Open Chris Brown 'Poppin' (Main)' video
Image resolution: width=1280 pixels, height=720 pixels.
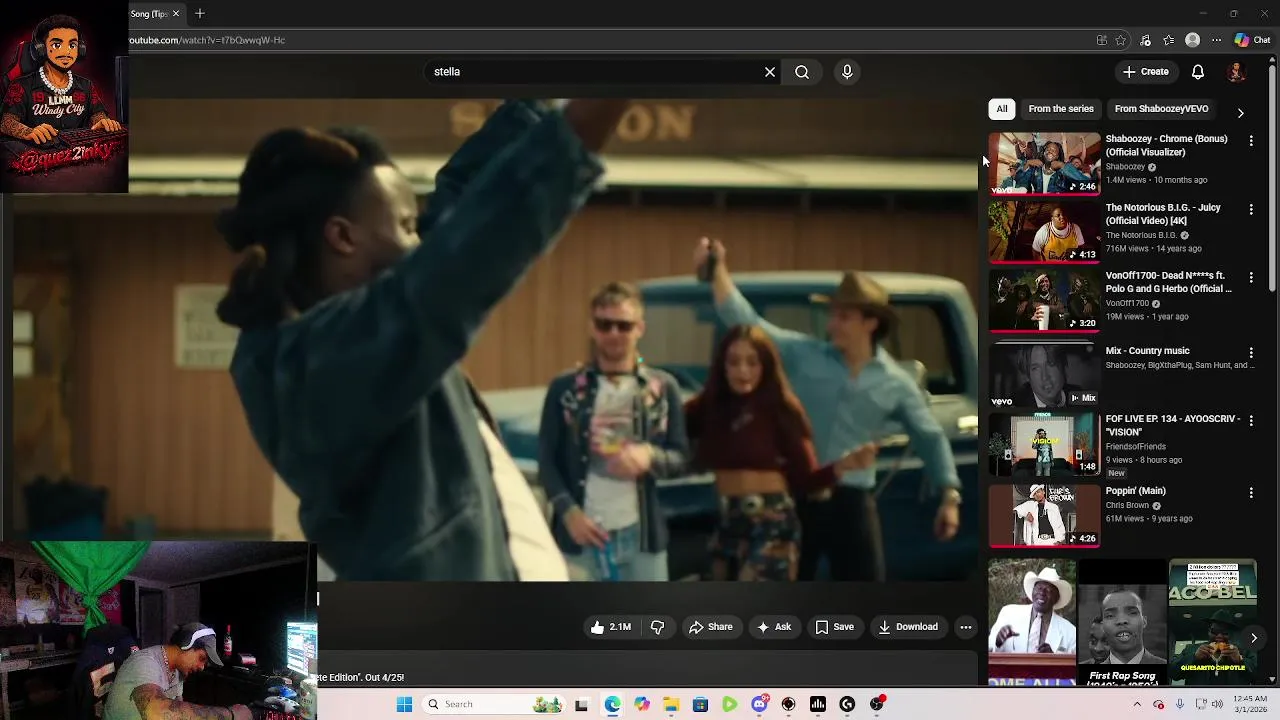tap(1135, 491)
